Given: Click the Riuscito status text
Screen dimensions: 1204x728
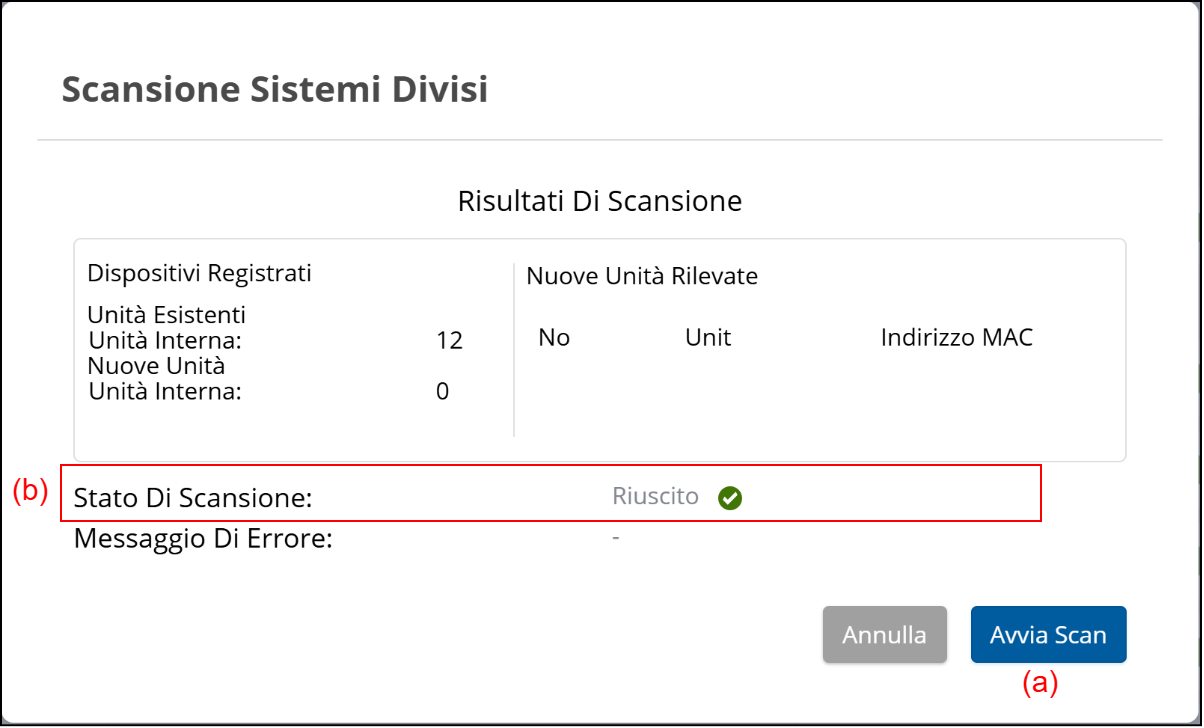Looking at the screenshot, I should click(x=656, y=497).
